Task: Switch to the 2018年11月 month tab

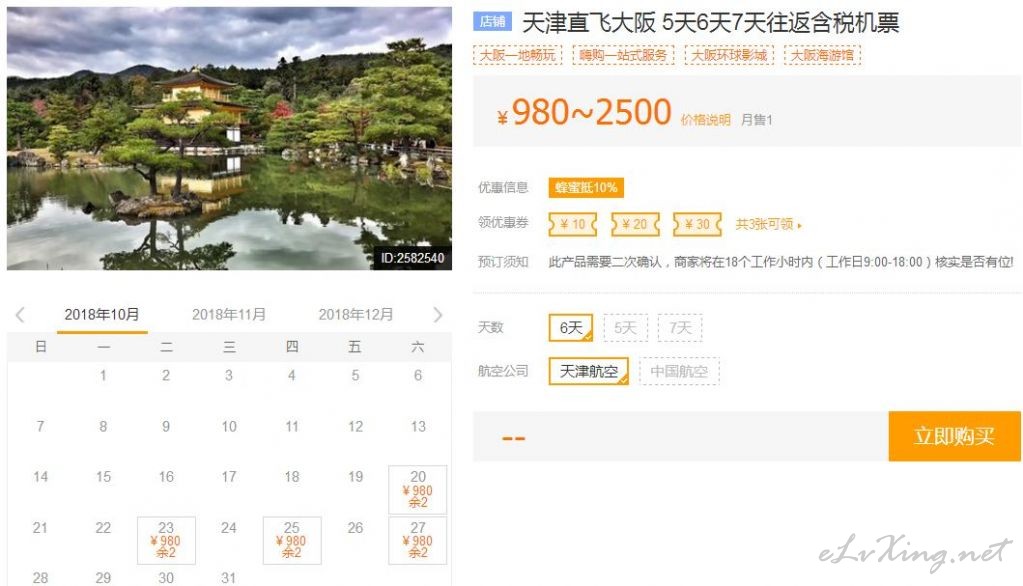Action: tap(229, 315)
